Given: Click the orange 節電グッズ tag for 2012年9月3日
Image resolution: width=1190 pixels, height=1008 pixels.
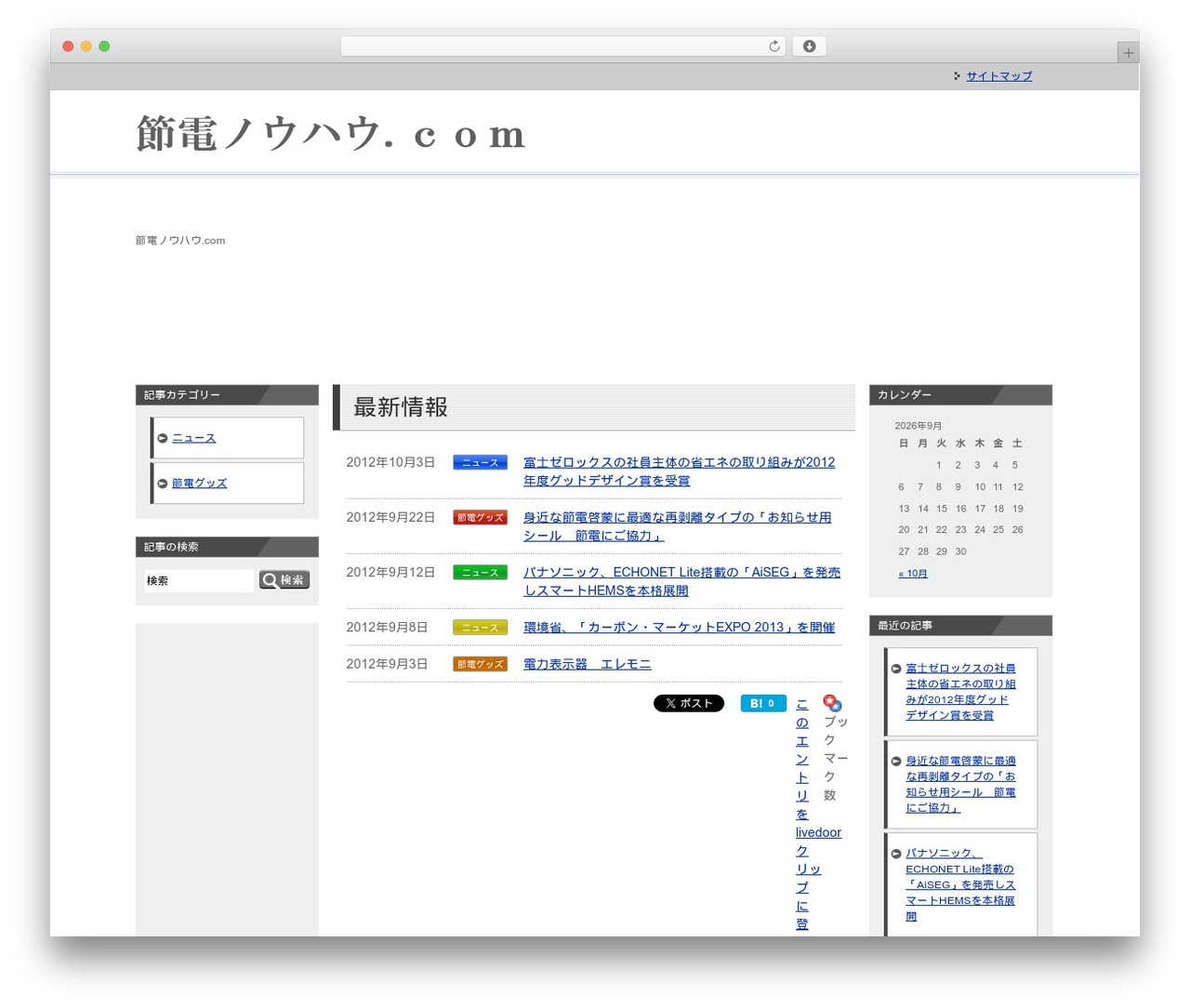Looking at the screenshot, I should (480, 664).
